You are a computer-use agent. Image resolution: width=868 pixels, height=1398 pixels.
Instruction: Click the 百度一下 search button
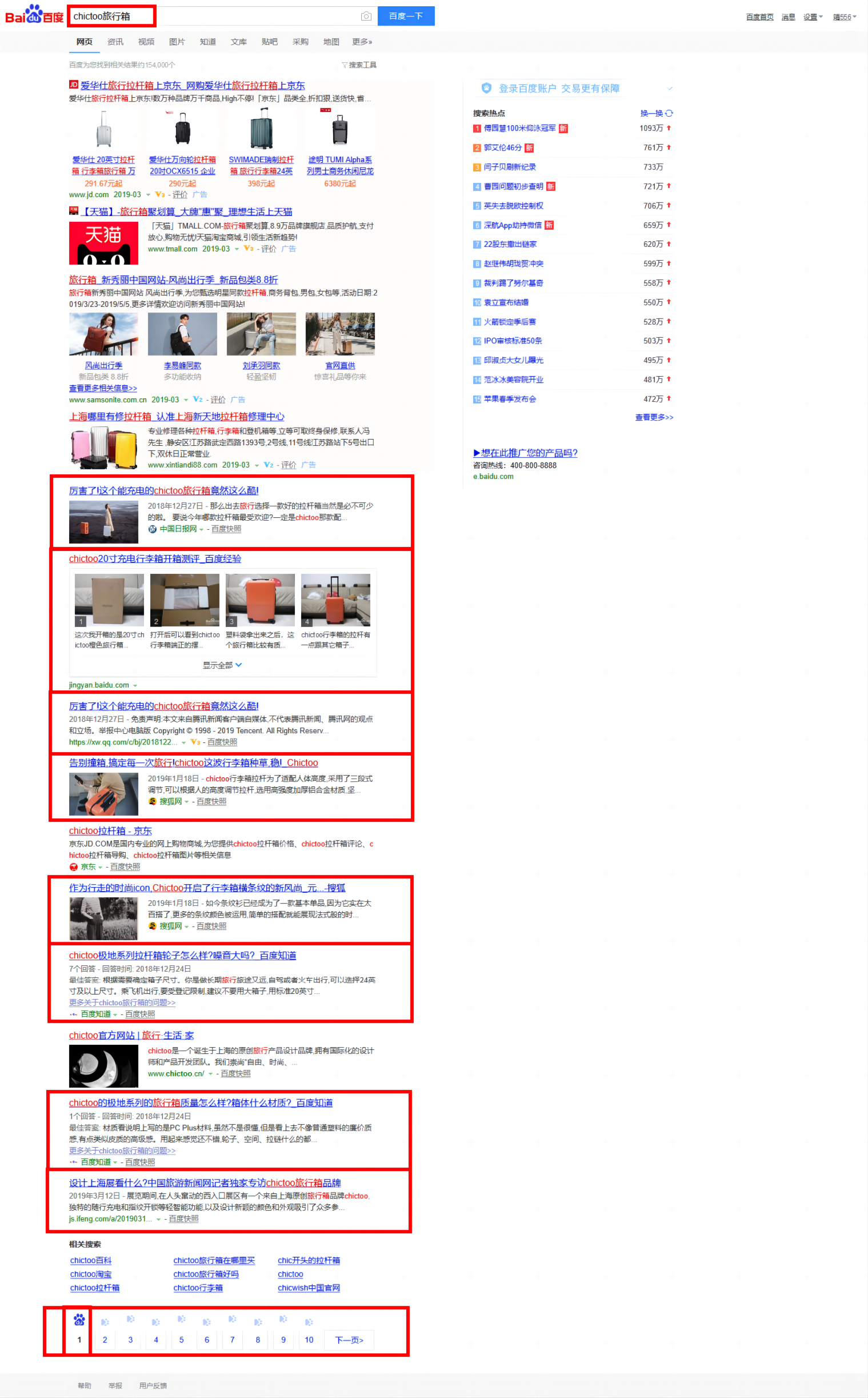[x=406, y=16]
